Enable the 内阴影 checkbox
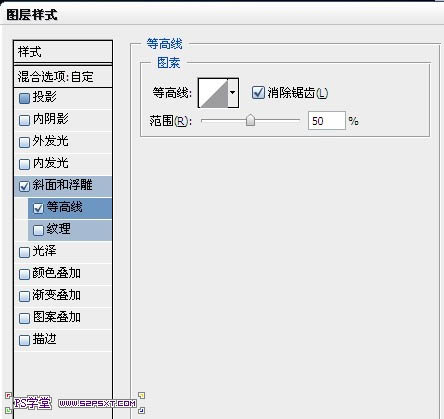This screenshot has height=419, width=444. coord(24,120)
